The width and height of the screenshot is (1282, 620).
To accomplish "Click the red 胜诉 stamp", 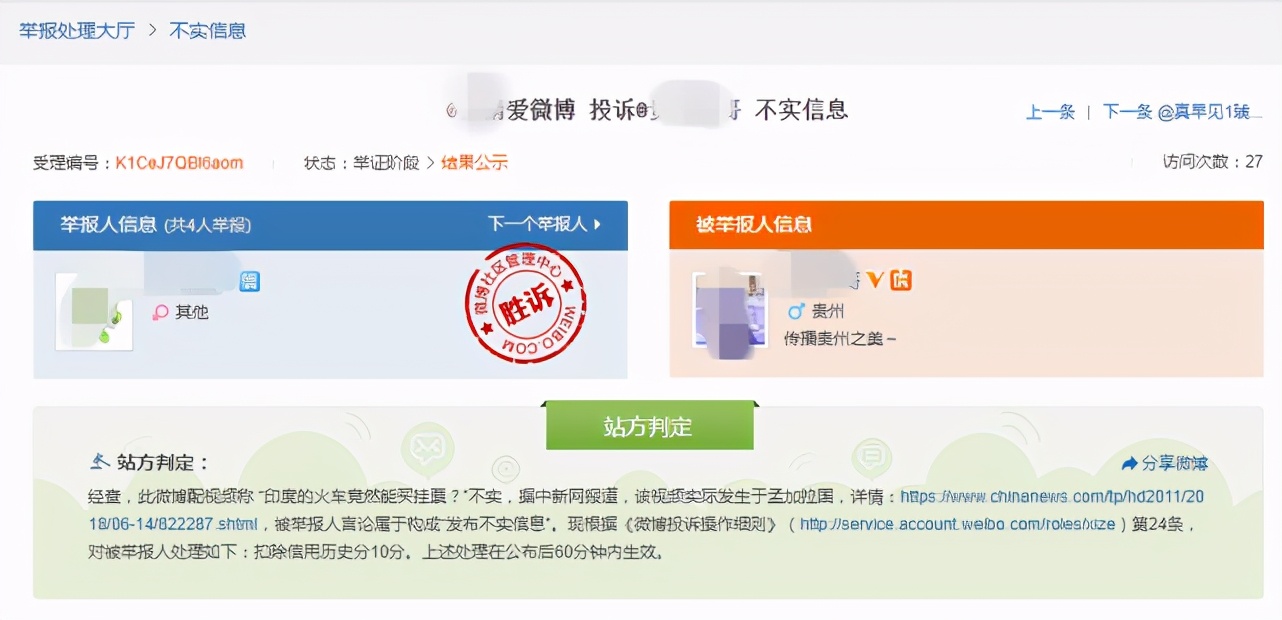I will 525,302.
